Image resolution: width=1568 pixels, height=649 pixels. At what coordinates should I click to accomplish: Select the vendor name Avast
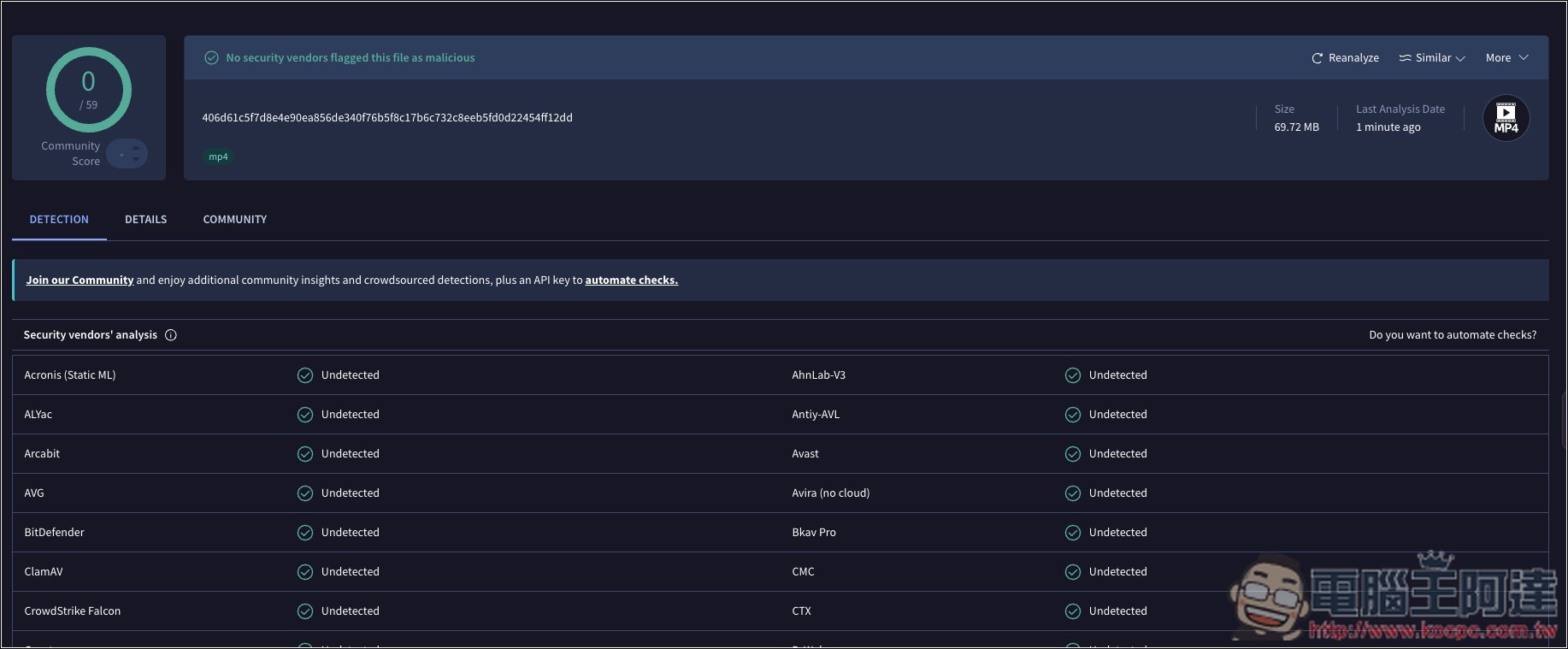(x=805, y=454)
